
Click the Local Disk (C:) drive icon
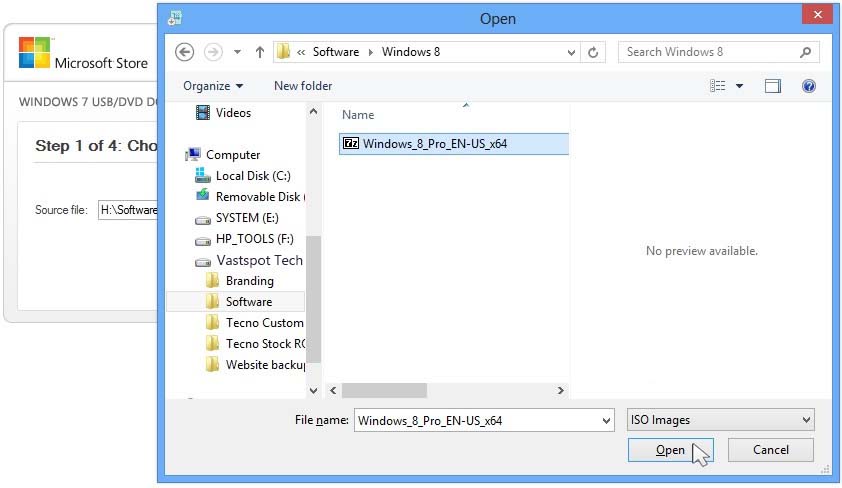click(x=202, y=175)
